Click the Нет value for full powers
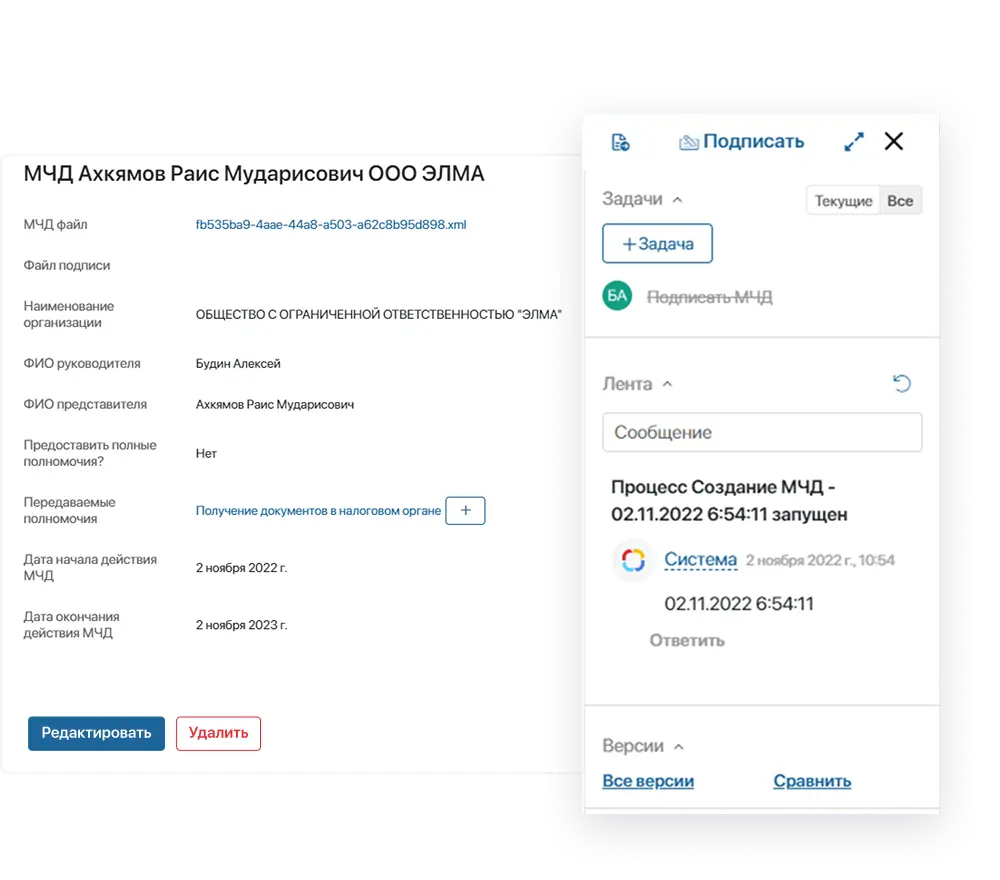The height and width of the screenshot is (880, 1000). tap(206, 453)
